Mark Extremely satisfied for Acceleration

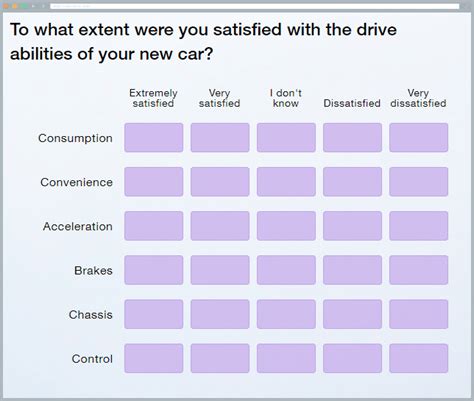click(x=154, y=226)
